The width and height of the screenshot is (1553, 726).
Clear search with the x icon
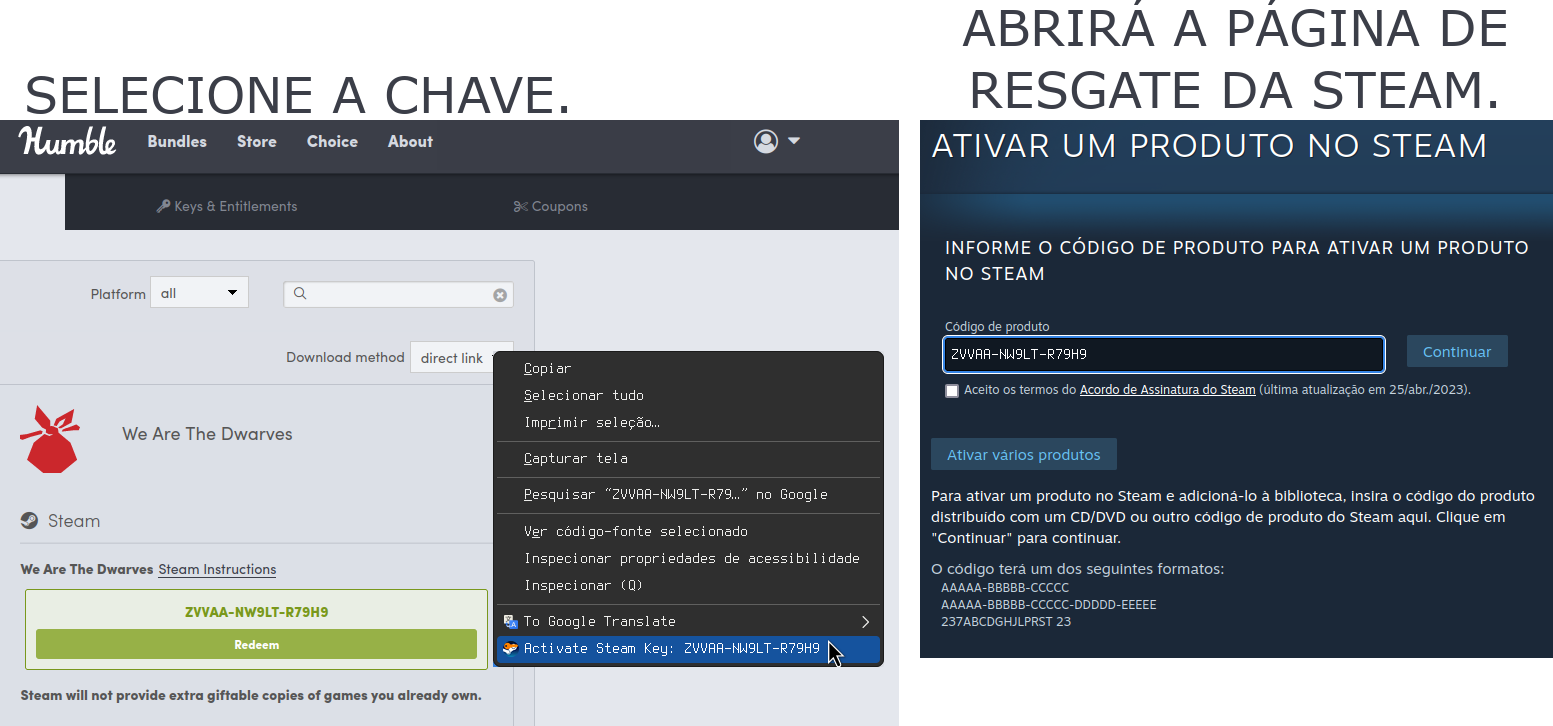500,295
